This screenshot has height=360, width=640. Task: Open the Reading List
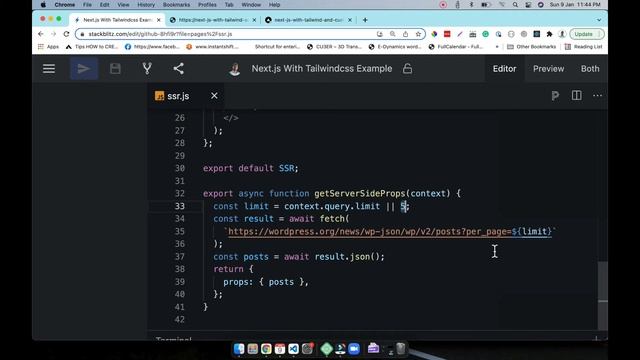tap(583, 47)
